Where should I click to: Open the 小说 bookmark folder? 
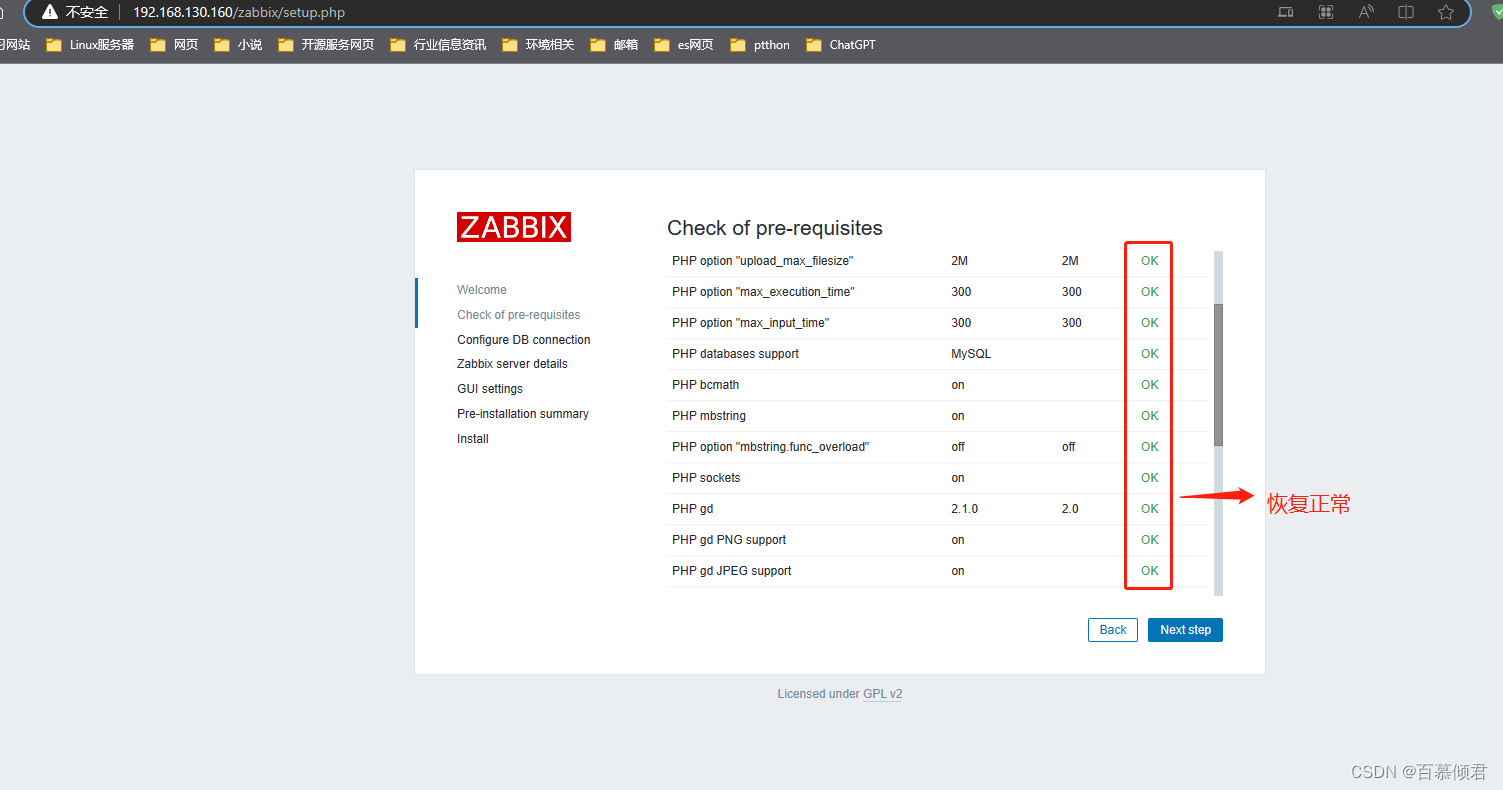(x=238, y=45)
